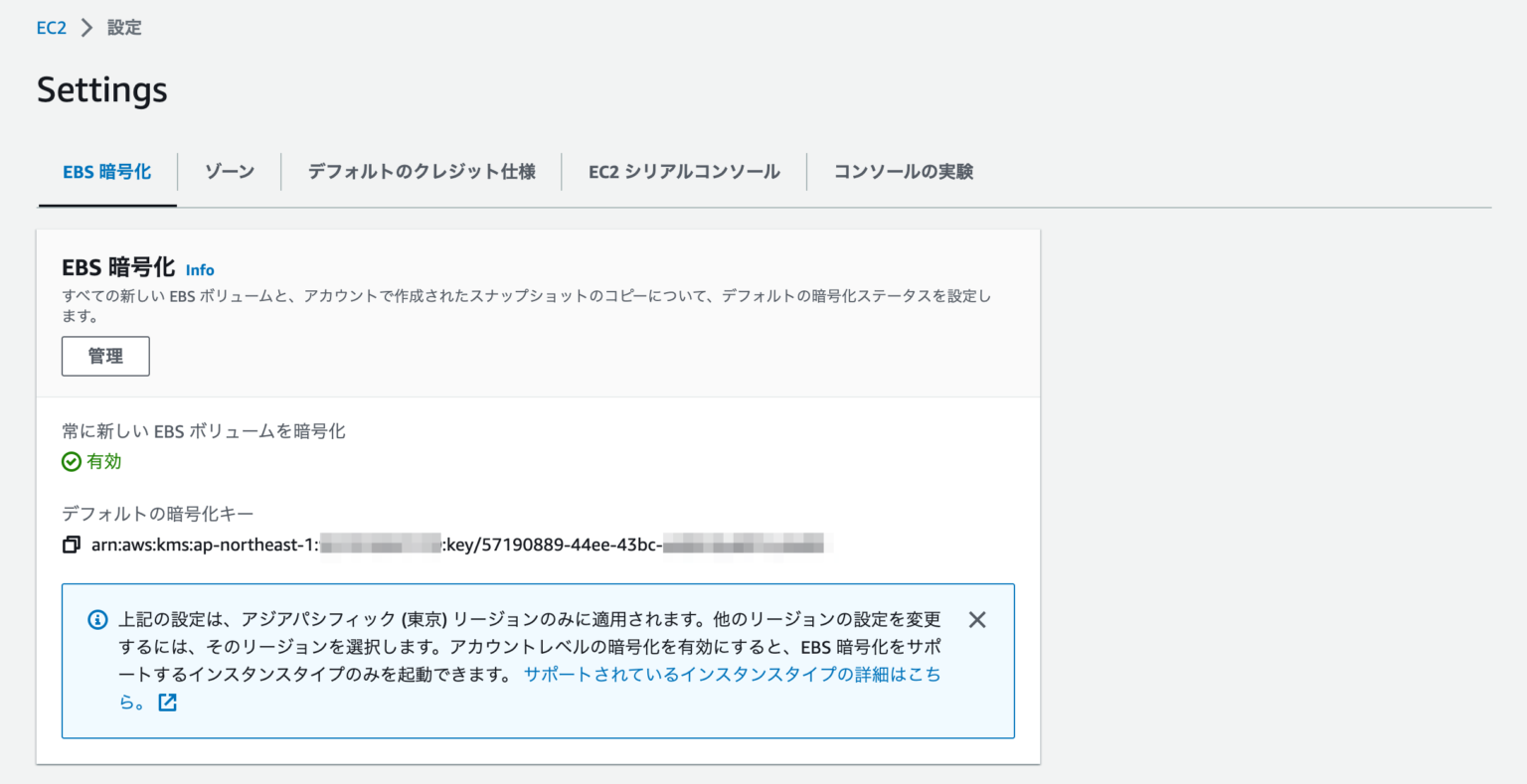Screen dimensions: 1527x784
Task: Open the external link icon after こちら
Action: coord(167,702)
